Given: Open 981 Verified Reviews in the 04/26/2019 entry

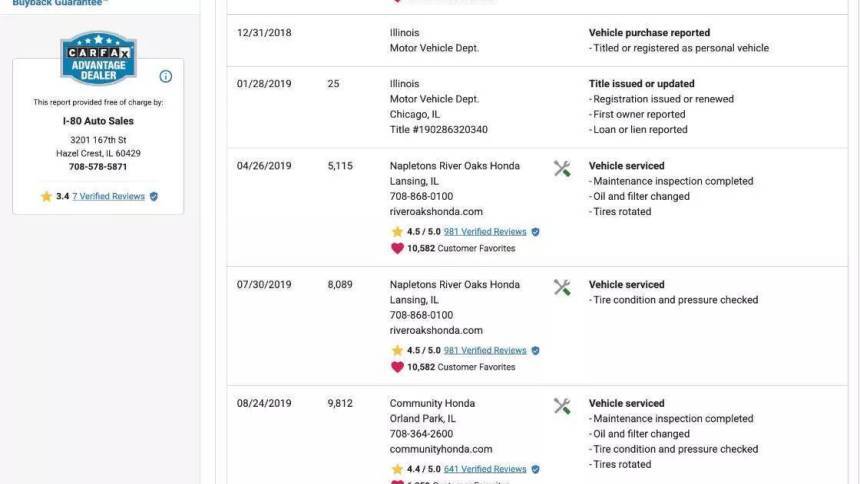Looking at the screenshot, I should pyautogui.click(x=485, y=232).
